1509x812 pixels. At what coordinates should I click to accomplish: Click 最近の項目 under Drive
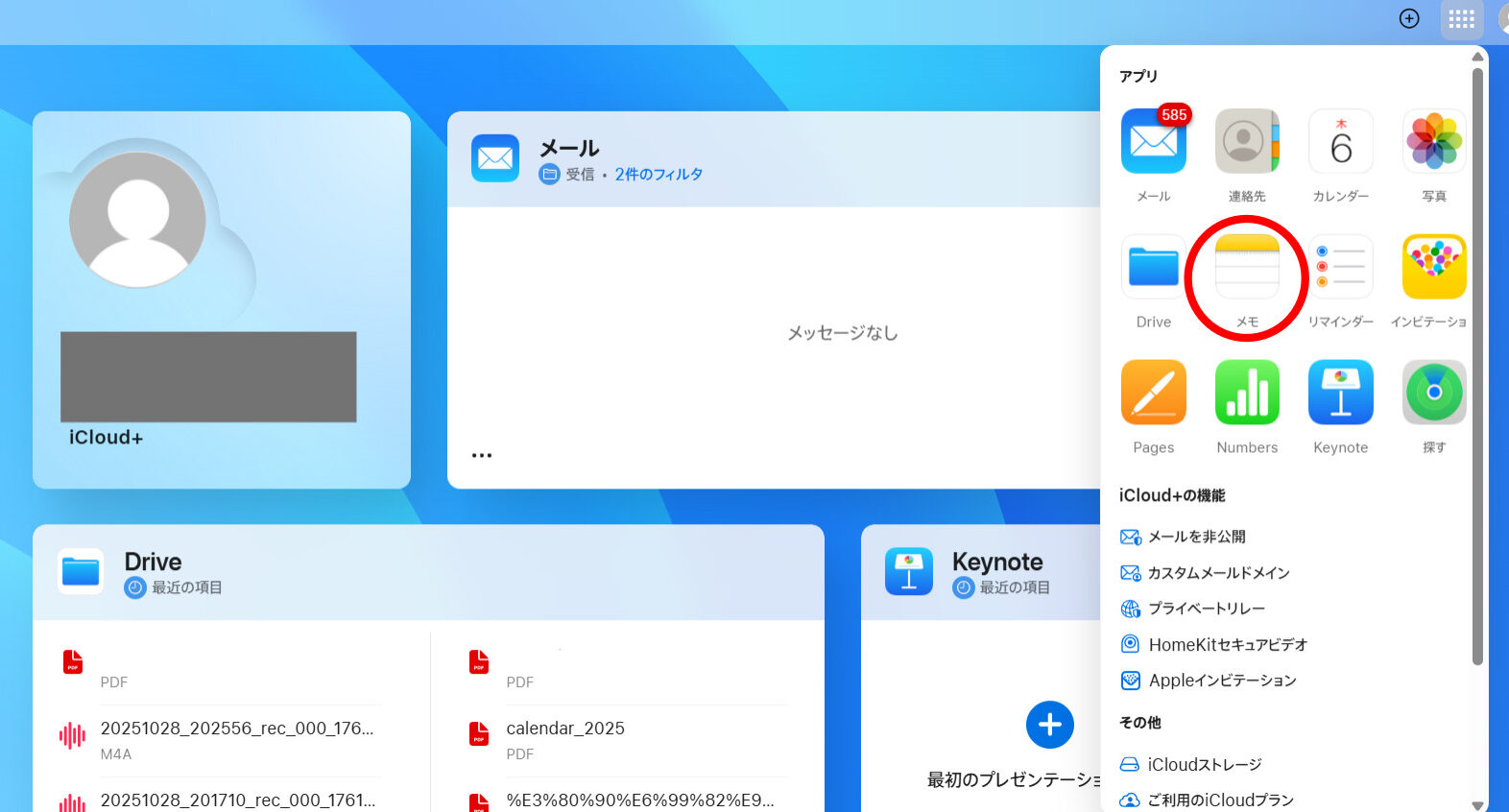(187, 587)
